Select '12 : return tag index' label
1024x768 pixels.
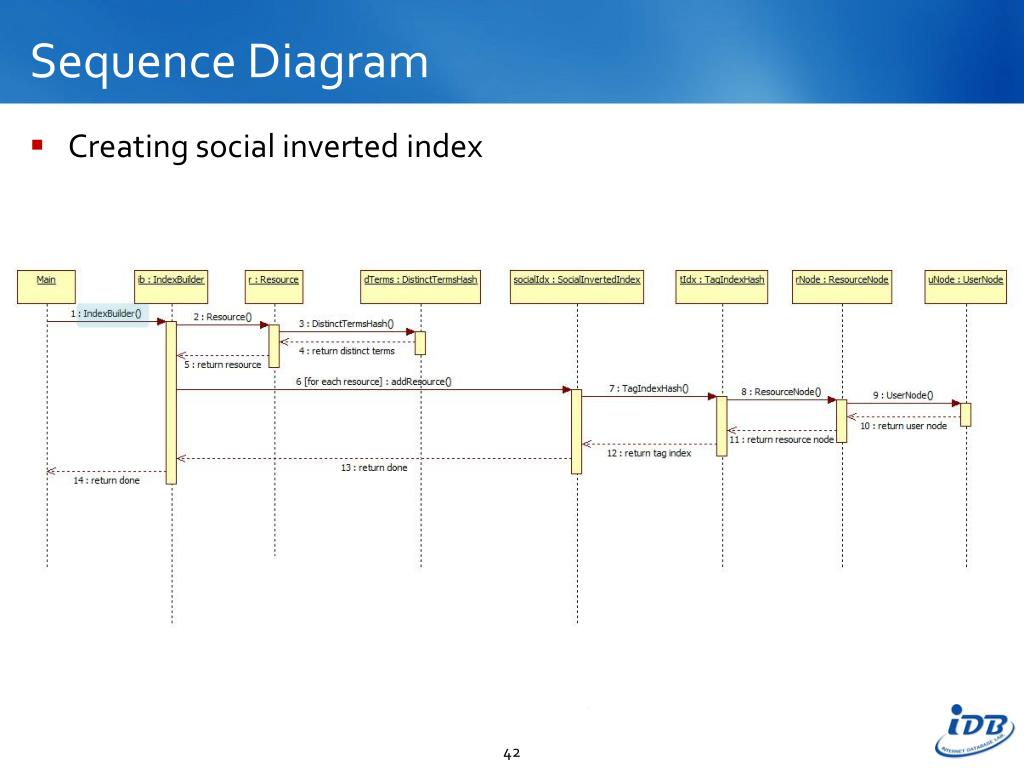[649, 453]
